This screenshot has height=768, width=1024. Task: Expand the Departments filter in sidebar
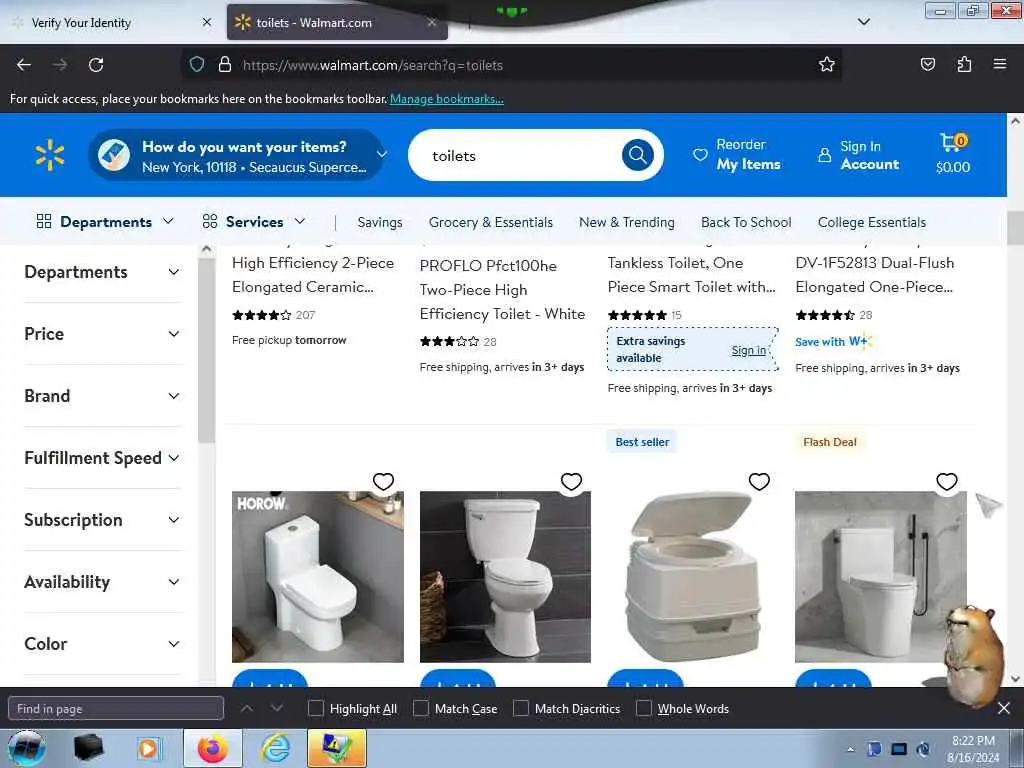(102, 272)
